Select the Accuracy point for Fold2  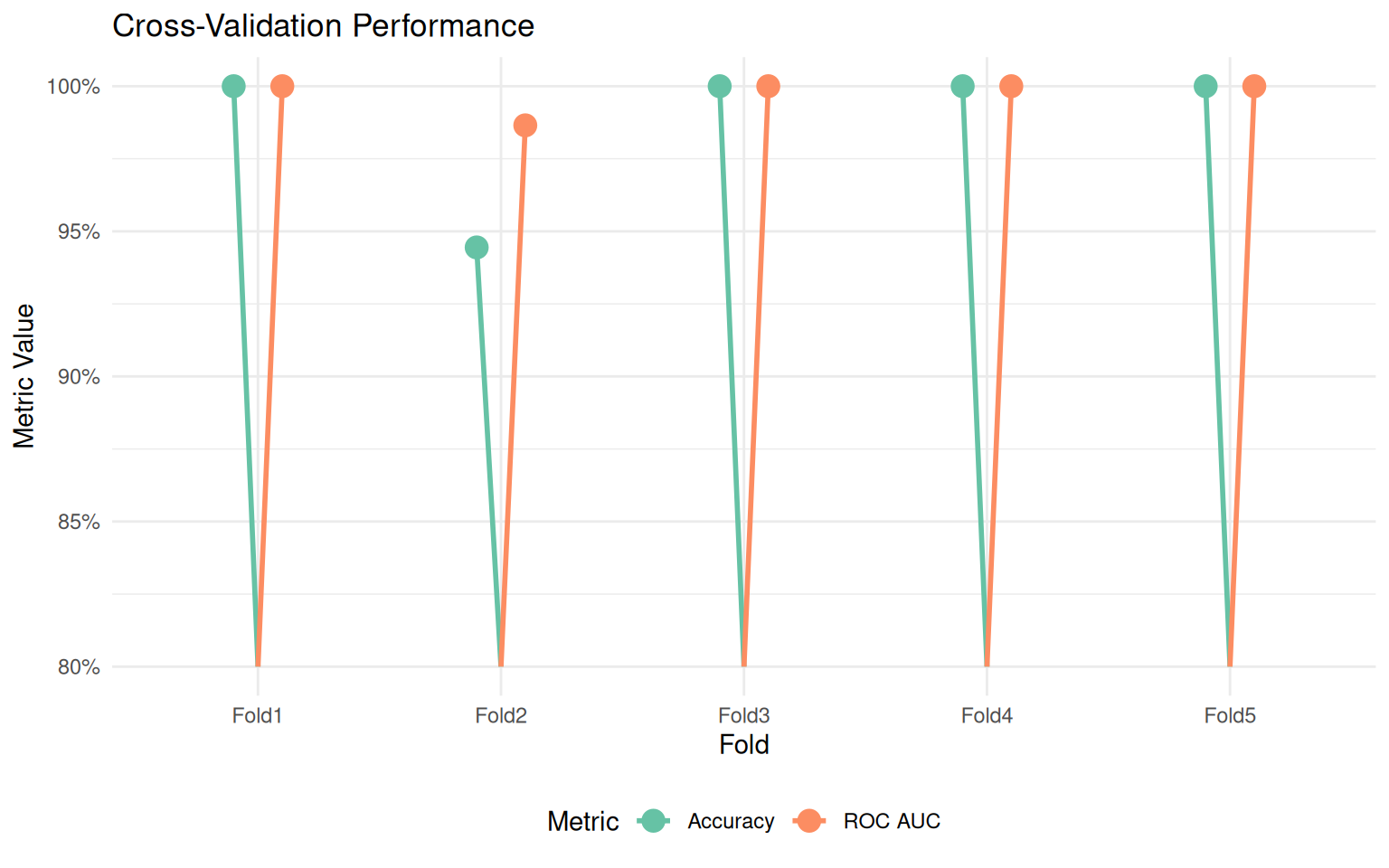[477, 248]
